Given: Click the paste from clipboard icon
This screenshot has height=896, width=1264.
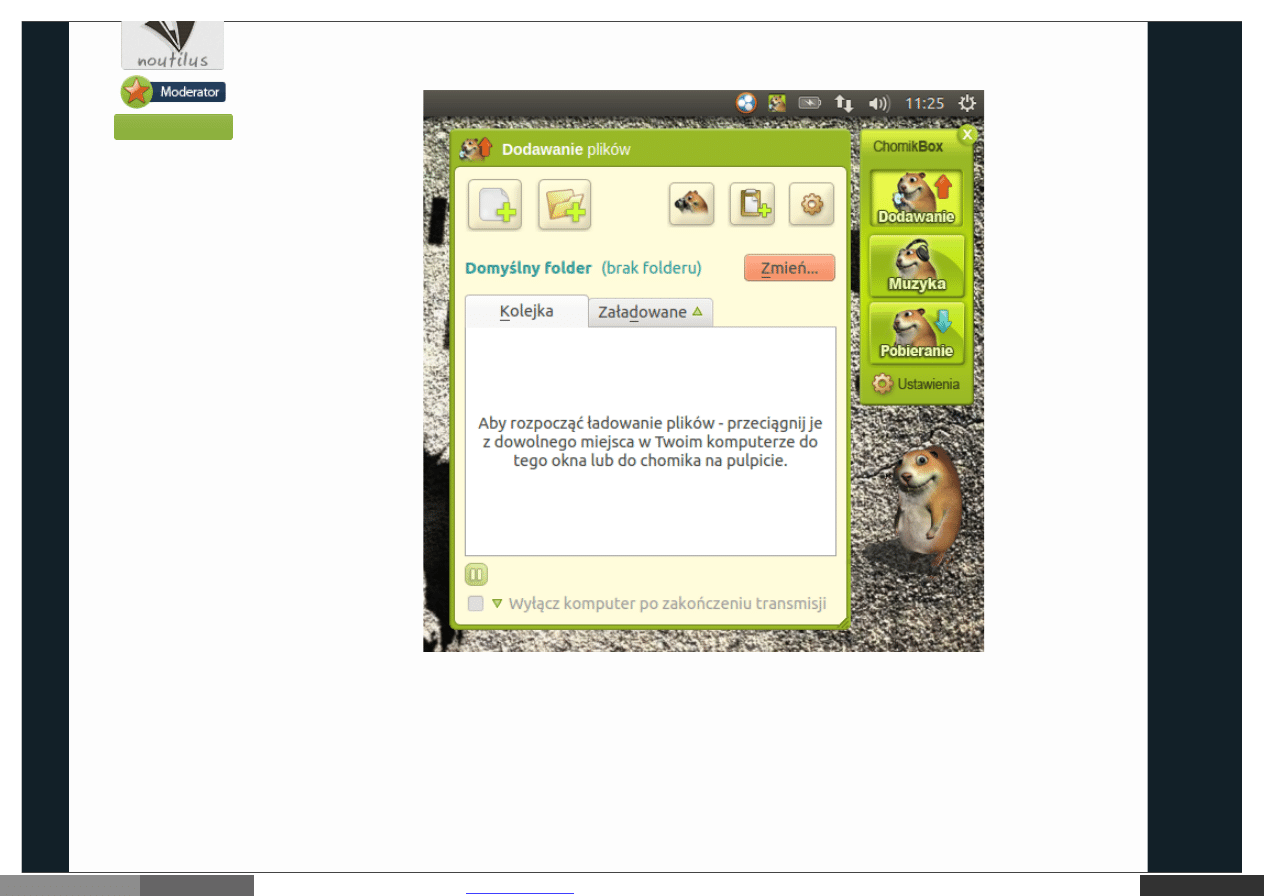Looking at the screenshot, I should (751, 204).
